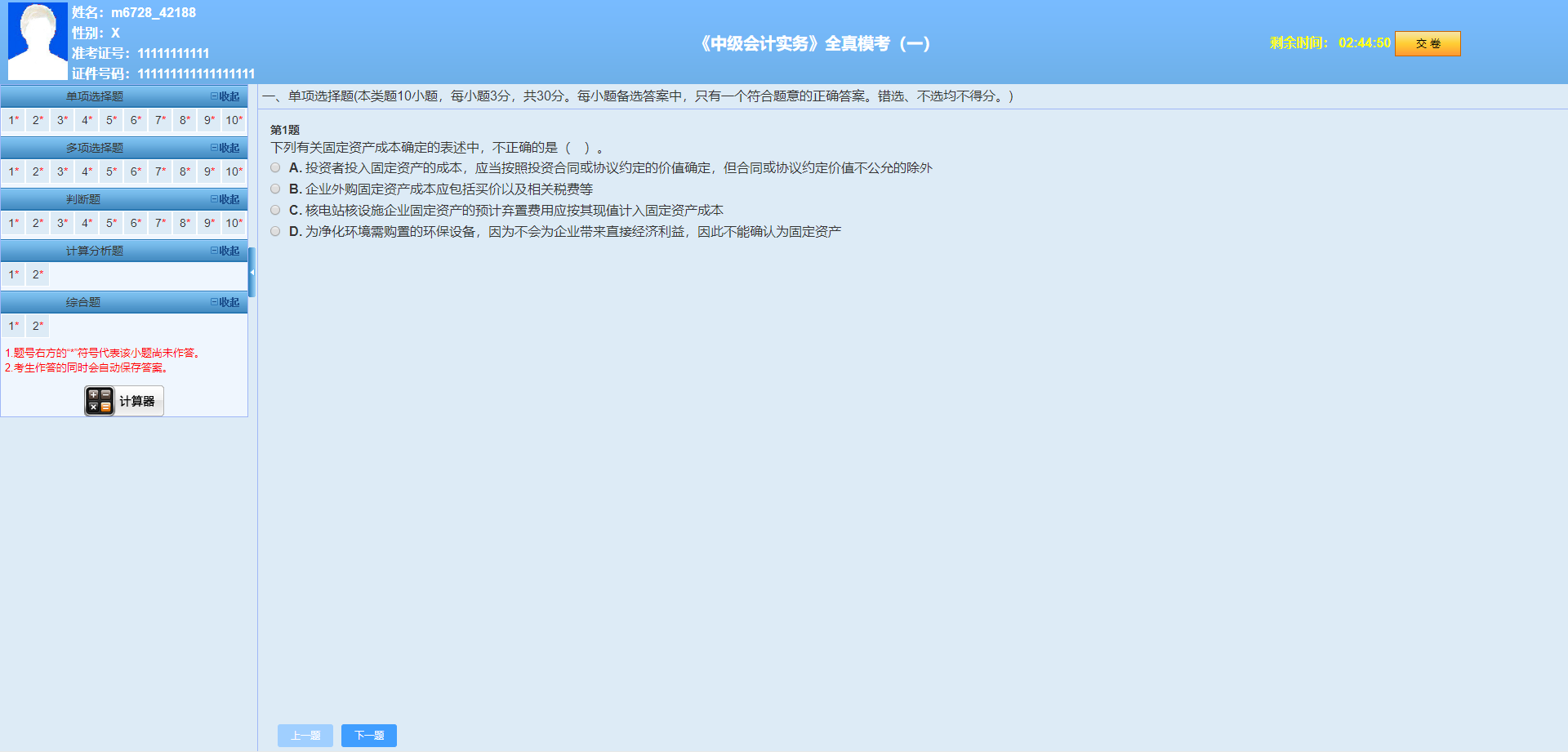Open the calculator tool

pyautogui.click(x=122, y=400)
